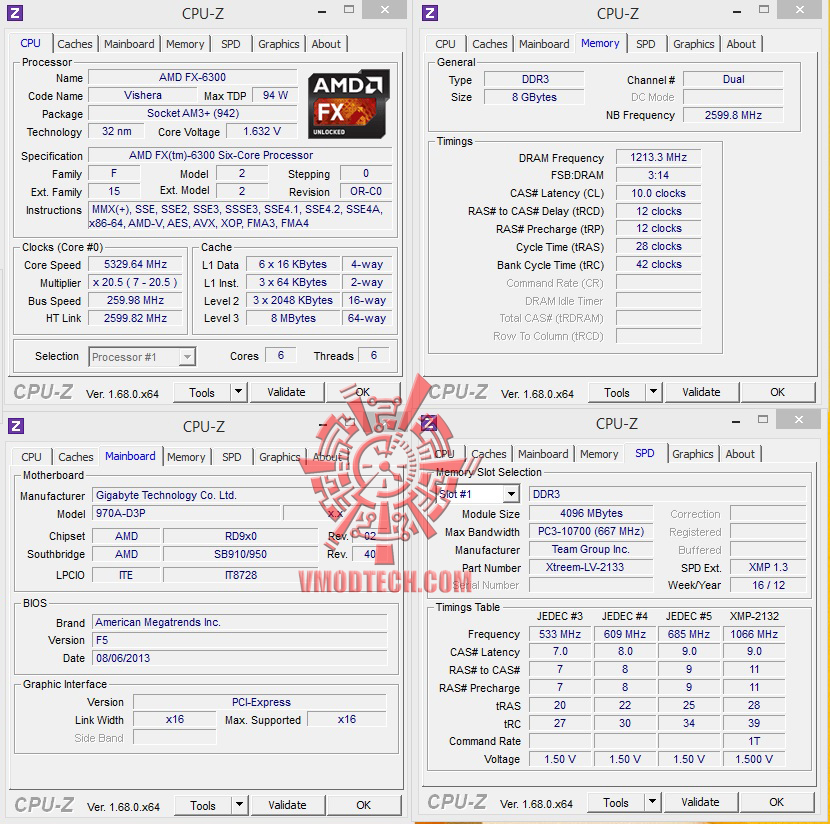
Task: Click the Core Speed 5329.64 MHz value
Action: pos(136,265)
